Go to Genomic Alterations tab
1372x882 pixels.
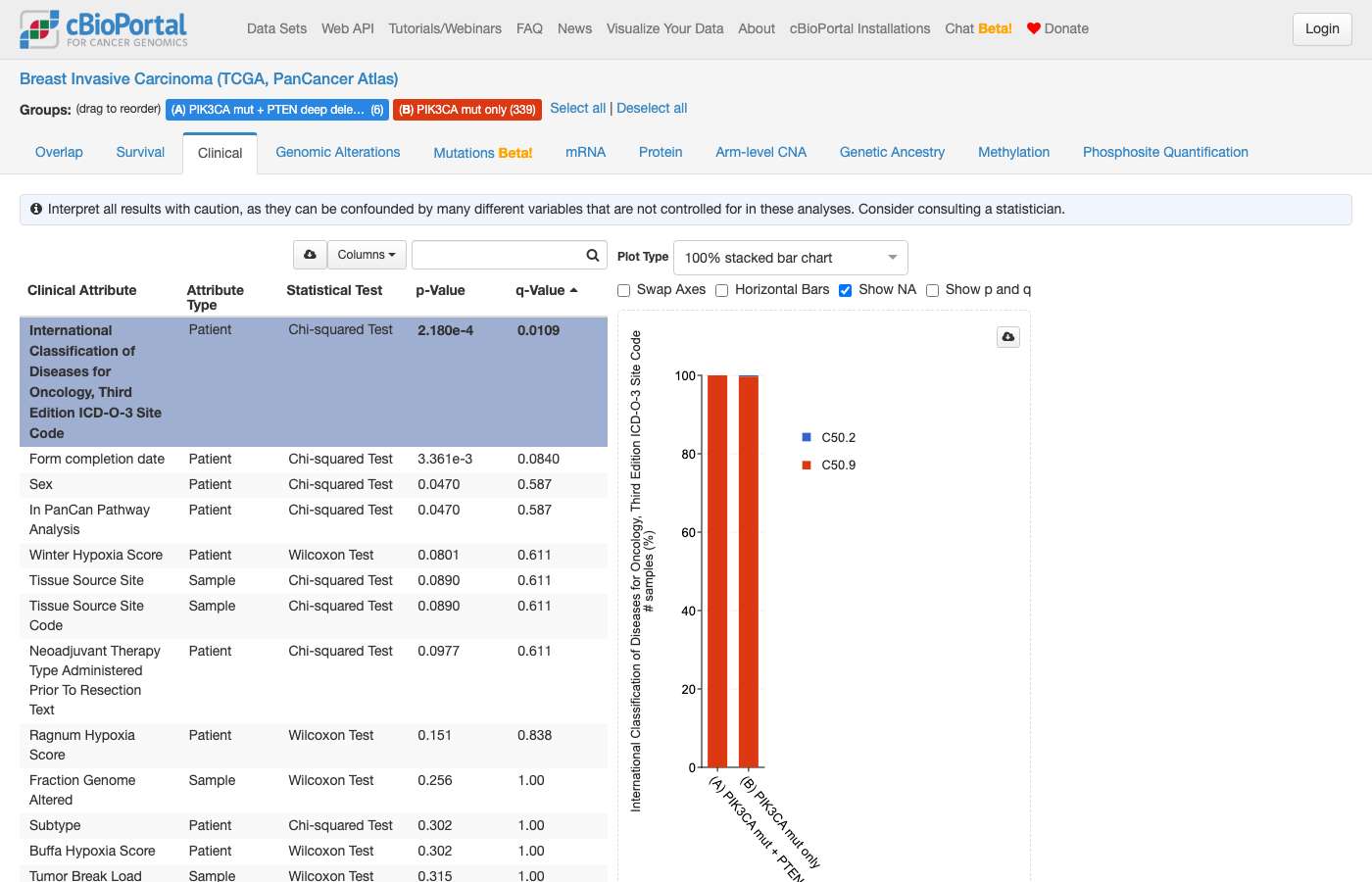click(x=338, y=152)
